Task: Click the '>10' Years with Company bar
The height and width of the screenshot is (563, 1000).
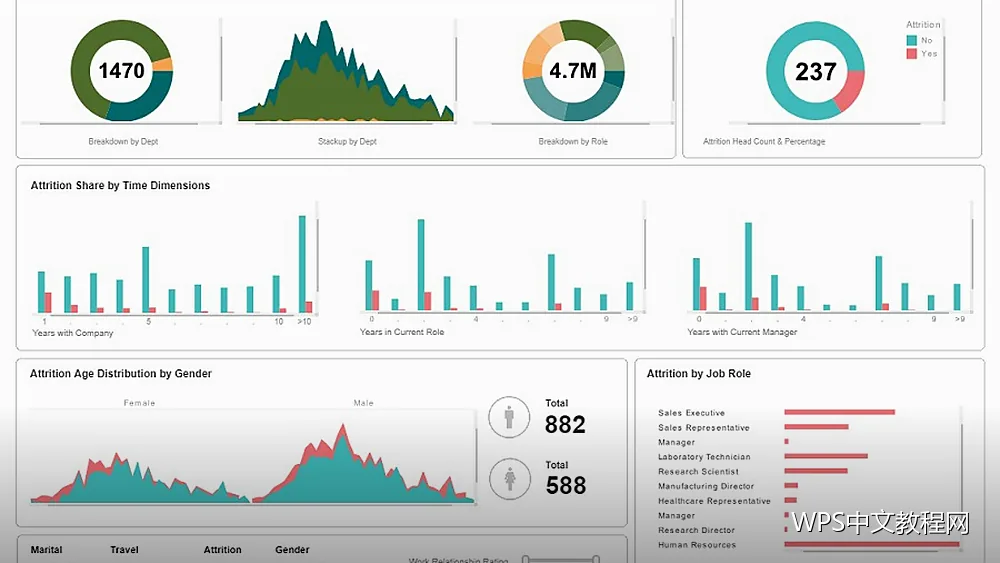Action: pos(302,264)
